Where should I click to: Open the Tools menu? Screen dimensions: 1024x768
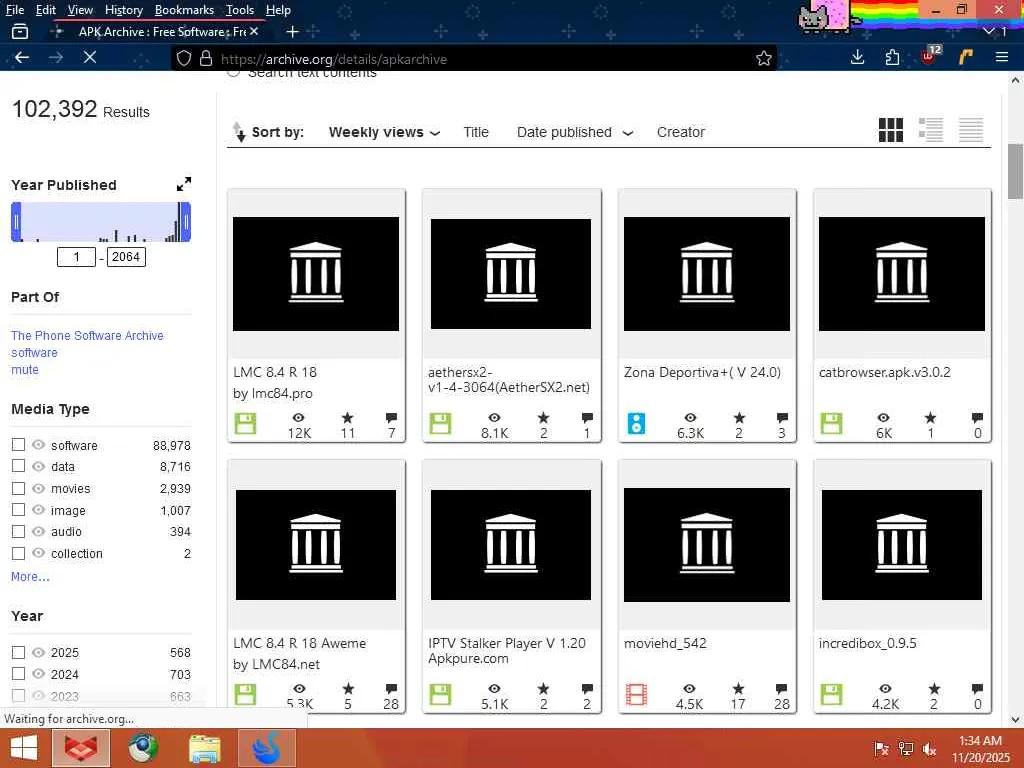[x=240, y=10]
